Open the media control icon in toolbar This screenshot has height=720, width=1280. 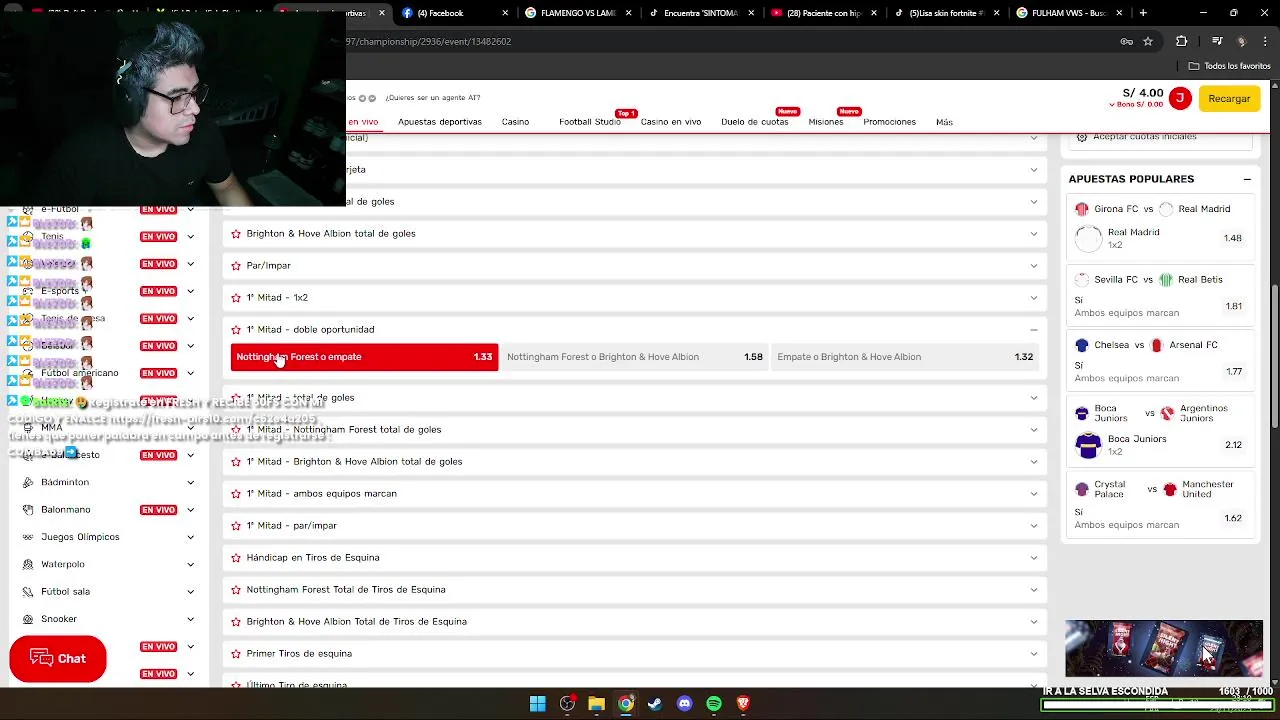click(x=1217, y=42)
